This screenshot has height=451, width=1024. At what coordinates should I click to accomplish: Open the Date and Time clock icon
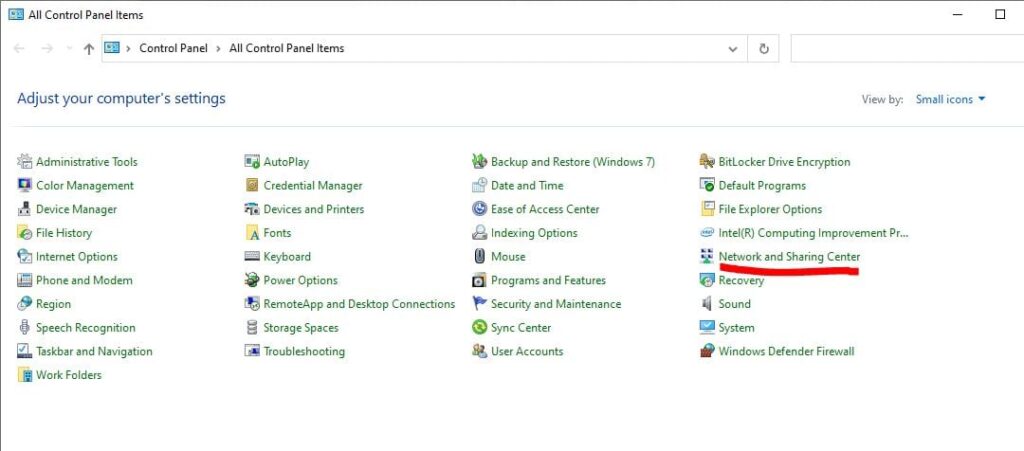tap(479, 185)
